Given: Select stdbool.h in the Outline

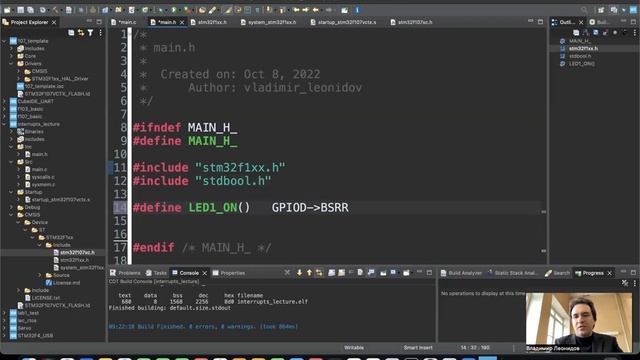Looking at the screenshot, I should (580, 56).
